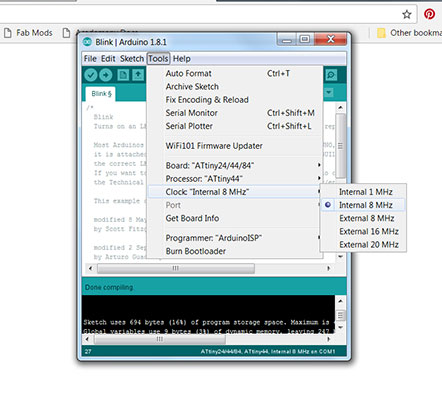Expand the Programmer ArduinoISP submenu

(x=235, y=238)
